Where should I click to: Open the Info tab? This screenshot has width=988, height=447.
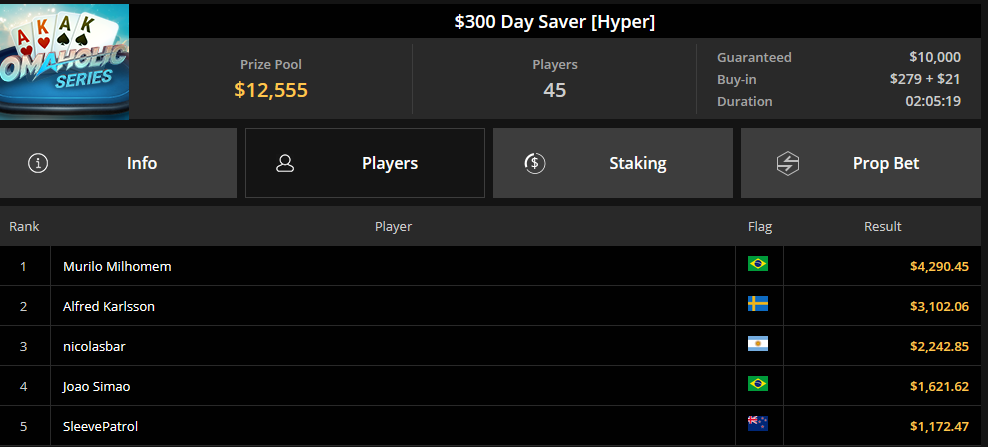[x=118, y=163]
